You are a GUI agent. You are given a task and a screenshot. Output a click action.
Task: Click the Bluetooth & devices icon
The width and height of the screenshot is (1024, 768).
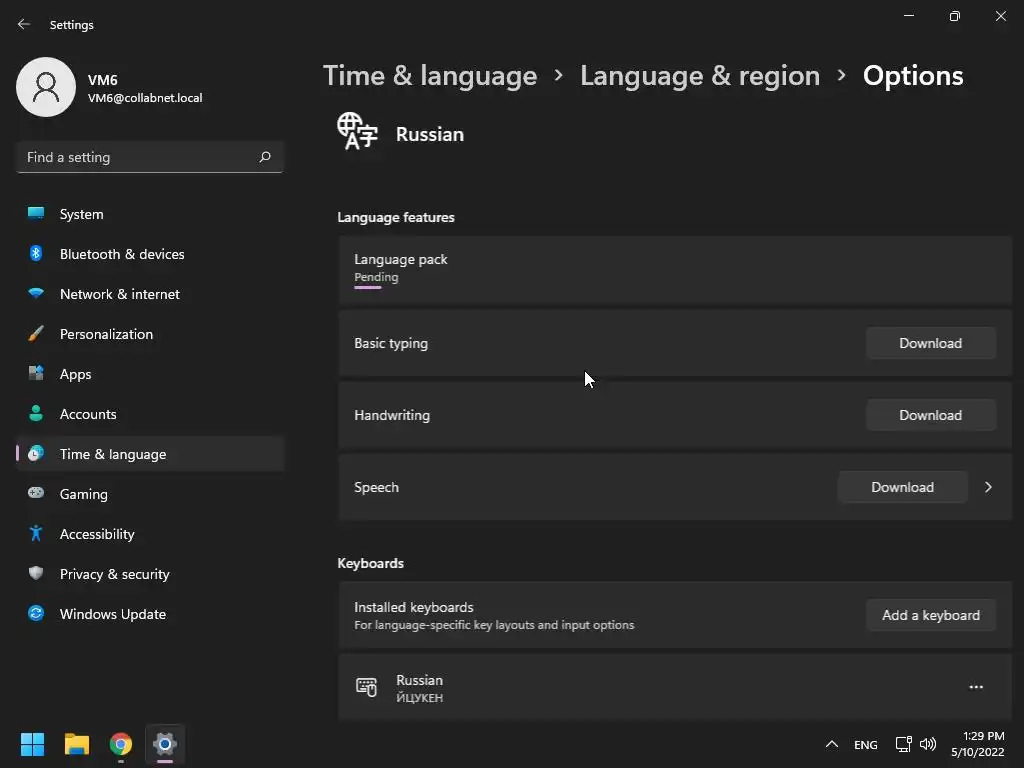36,254
